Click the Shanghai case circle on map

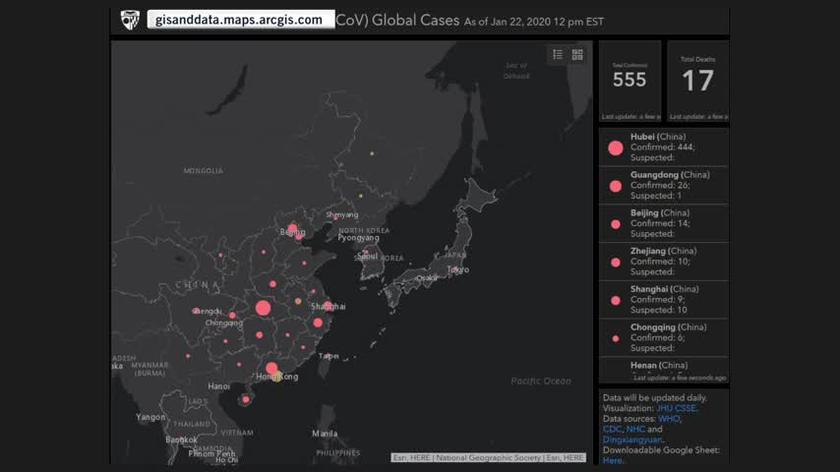point(327,305)
